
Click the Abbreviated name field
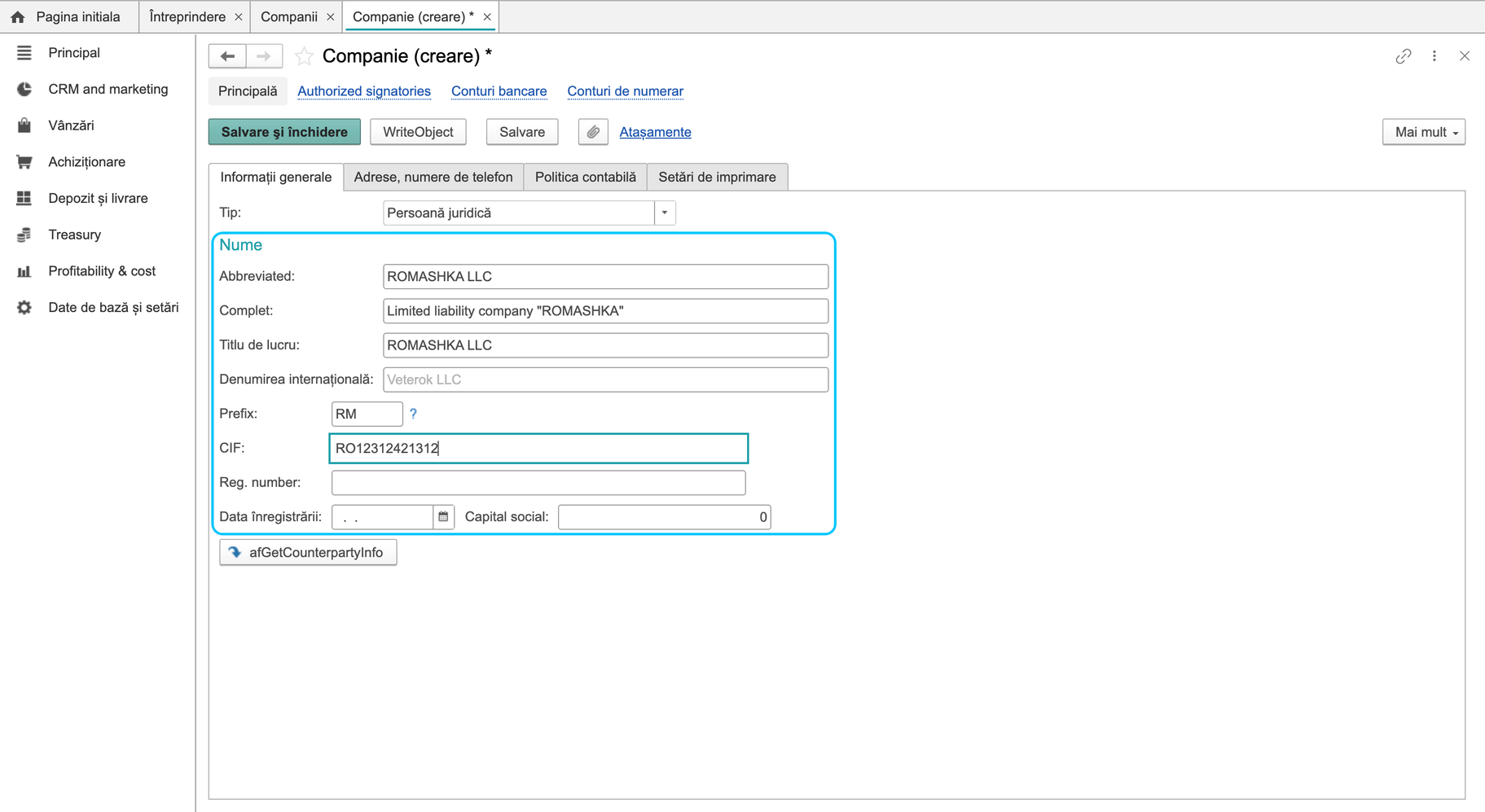[x=605, y=276]
